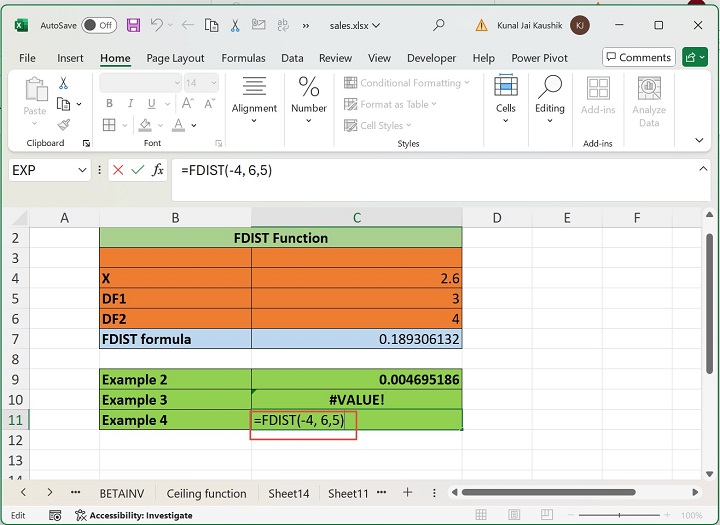Expand the Name Box dropdown
The width and height of the screenshot is (720, 525).
point(82,170)
